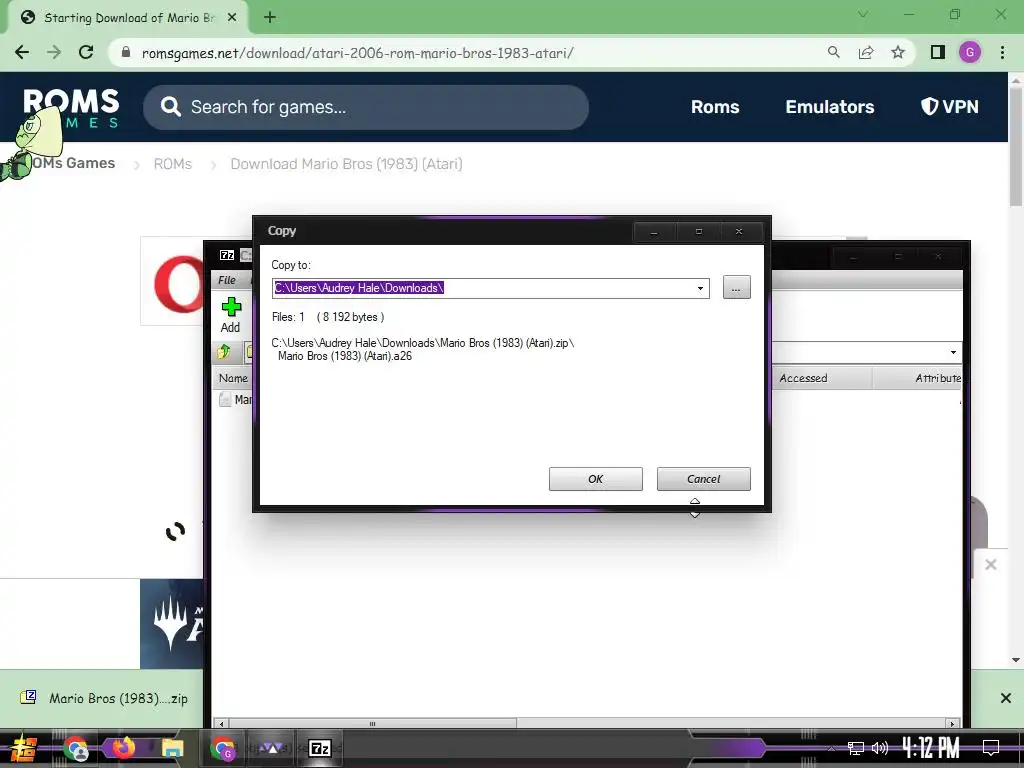The height and width of the screenshot is (768, 1024).
Task: Click the 4:12 PM taskbar clock
Action: click(x=930, y=747)
